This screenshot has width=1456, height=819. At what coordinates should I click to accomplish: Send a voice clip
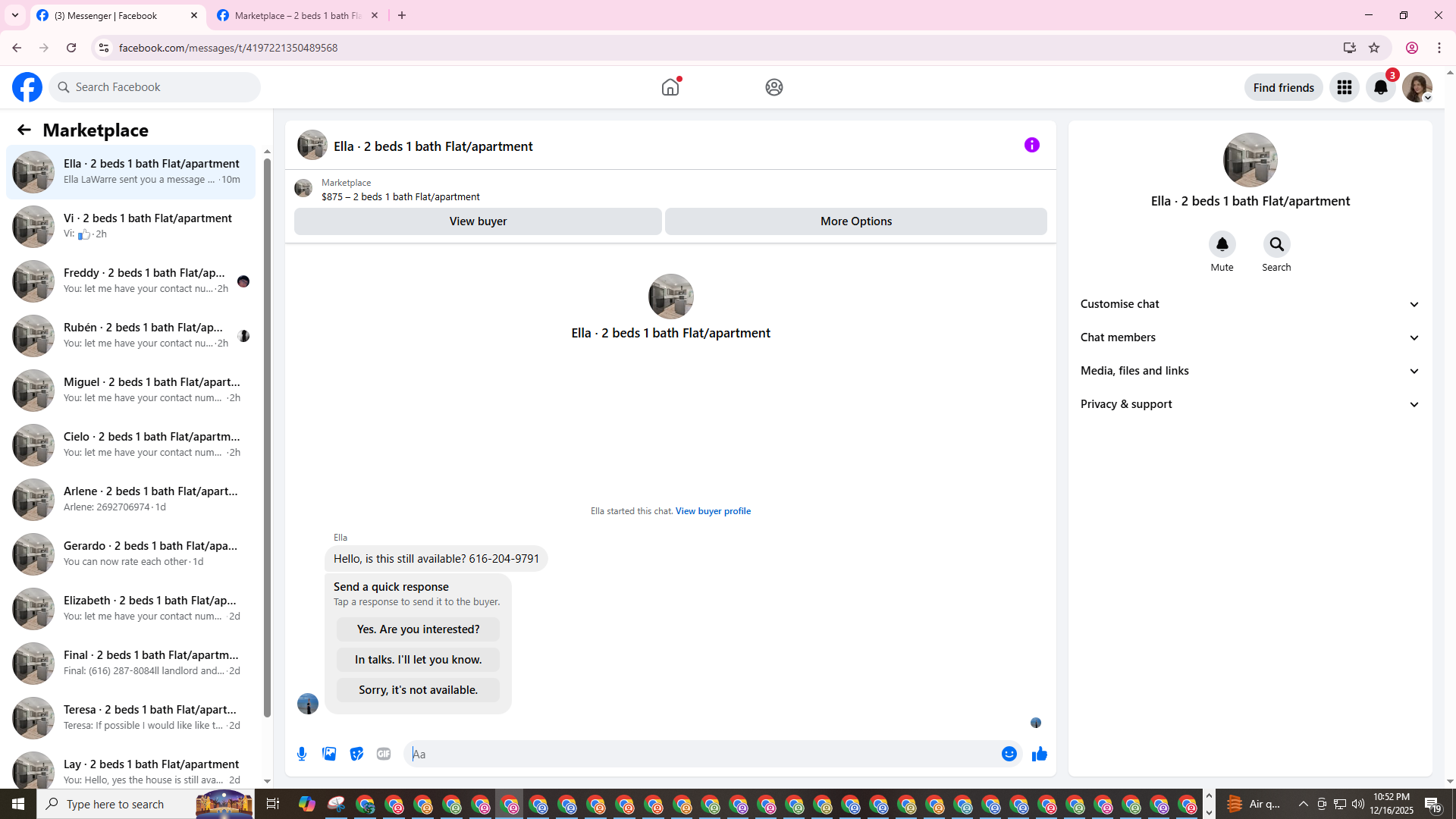click(x=302, y=754)
